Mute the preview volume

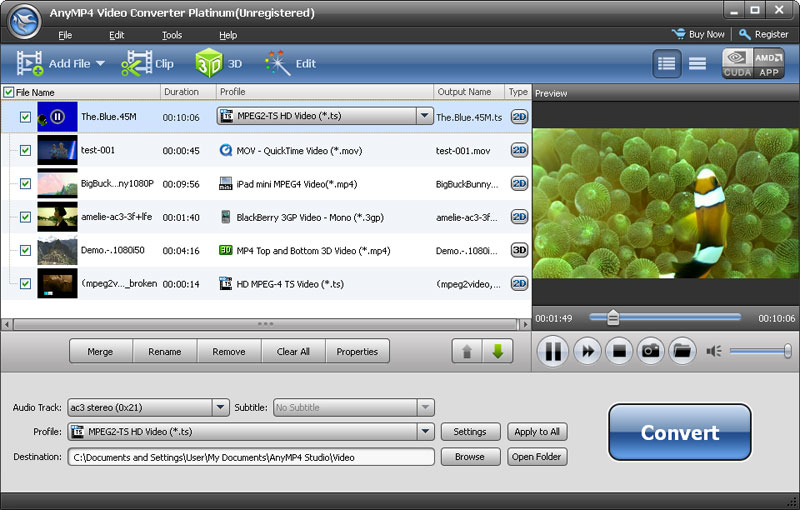[x=713, y=351]
